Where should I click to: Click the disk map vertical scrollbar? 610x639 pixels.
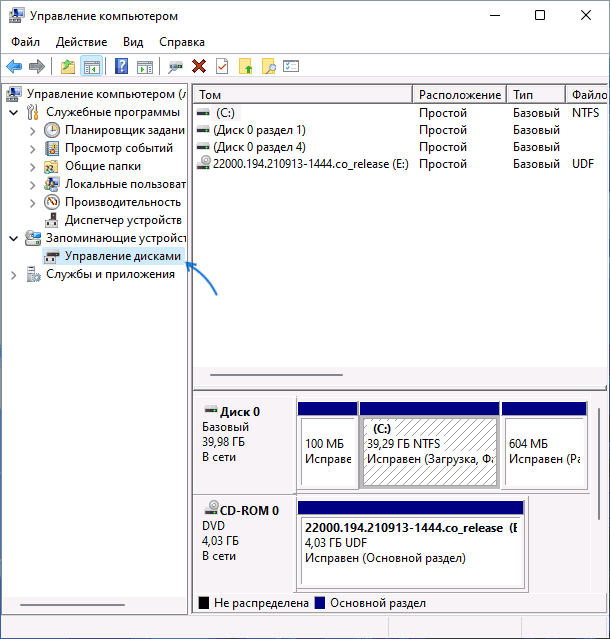(x=599, y=464)
